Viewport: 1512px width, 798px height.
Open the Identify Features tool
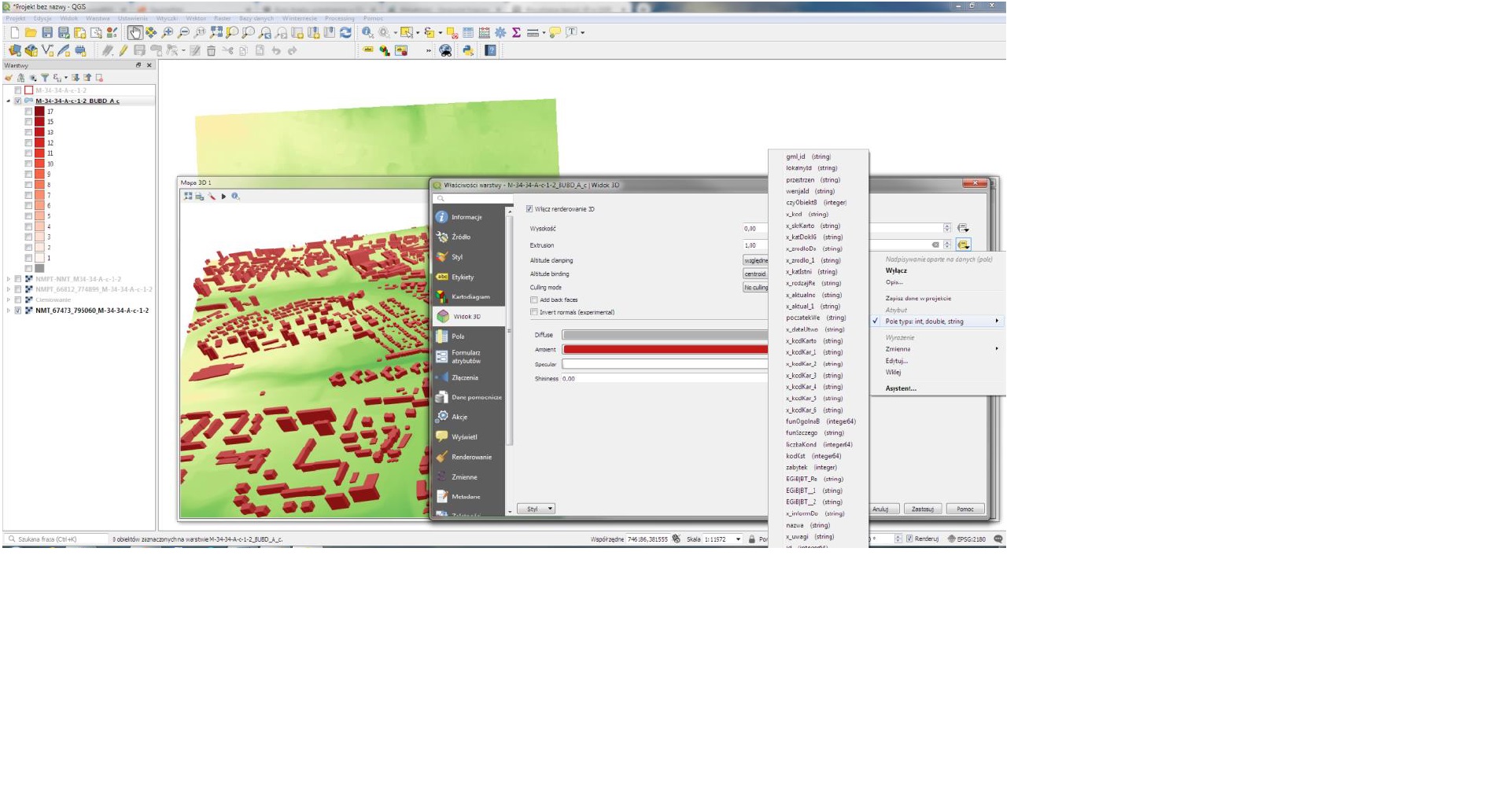click(x=367, y=32)
